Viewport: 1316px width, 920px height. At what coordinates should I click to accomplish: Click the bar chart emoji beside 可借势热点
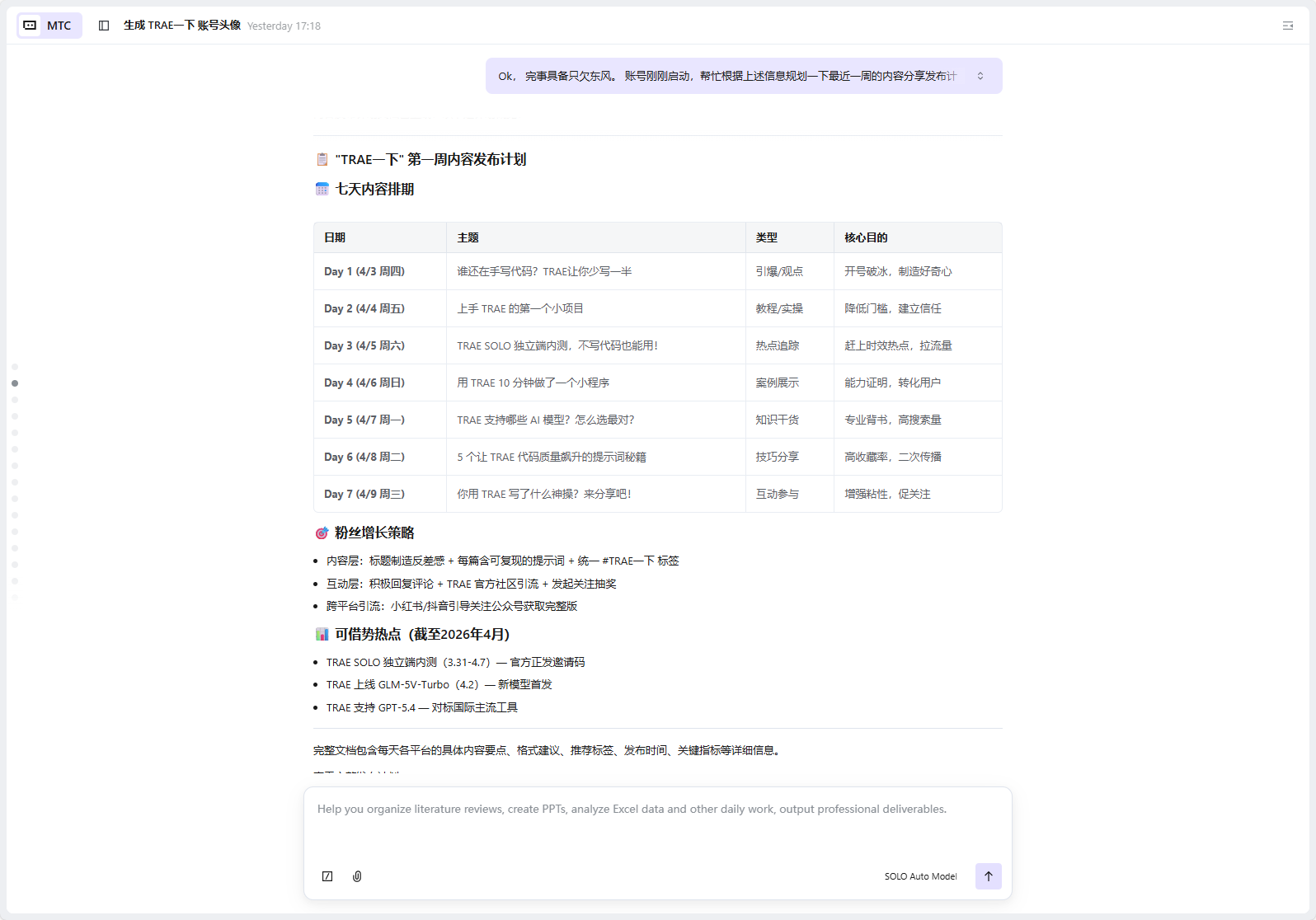(322, 635)
